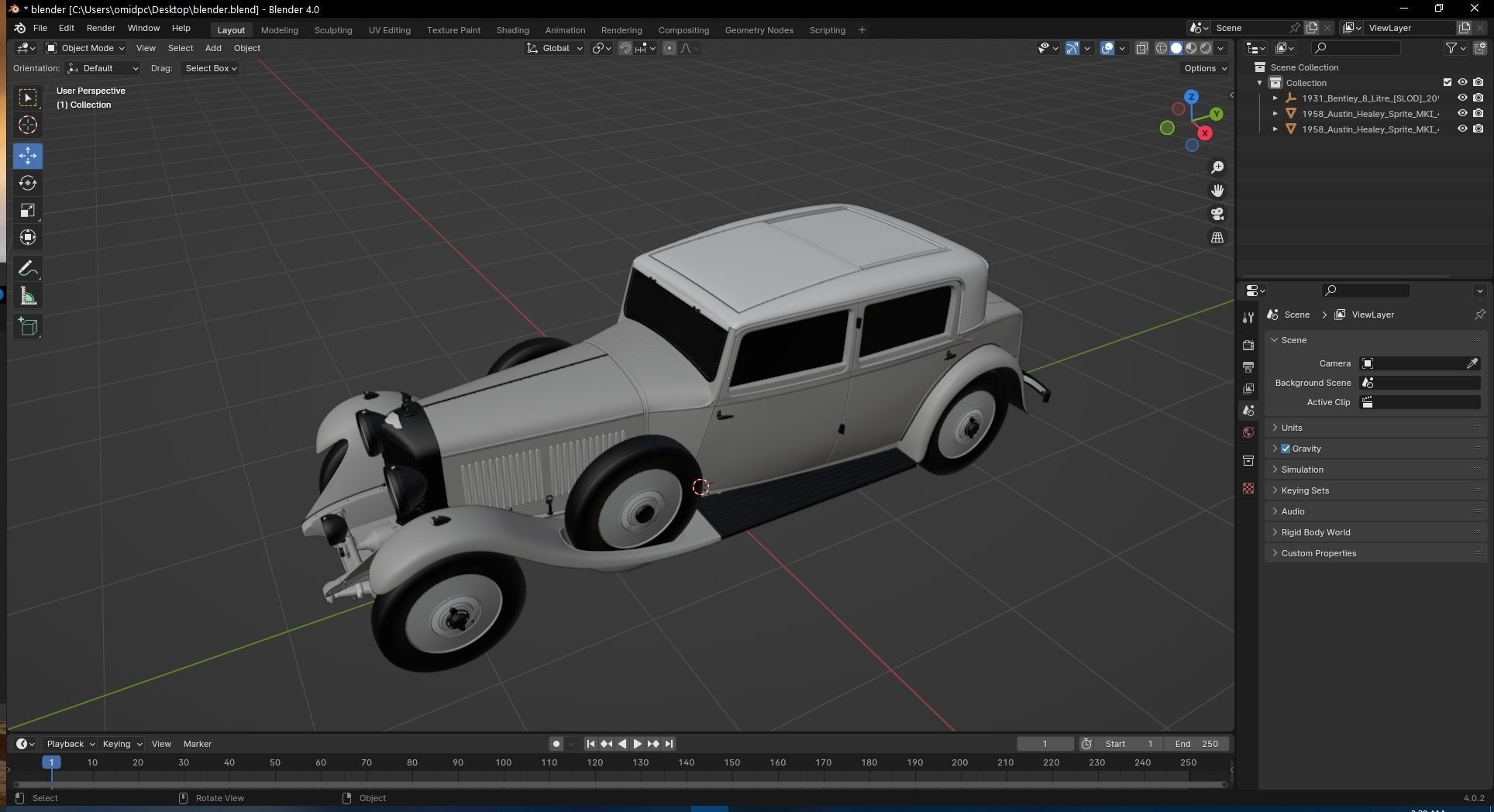Screen dimensions: 1494x812
Task: Click the current frame number field
Action: tap(1045, 744)
